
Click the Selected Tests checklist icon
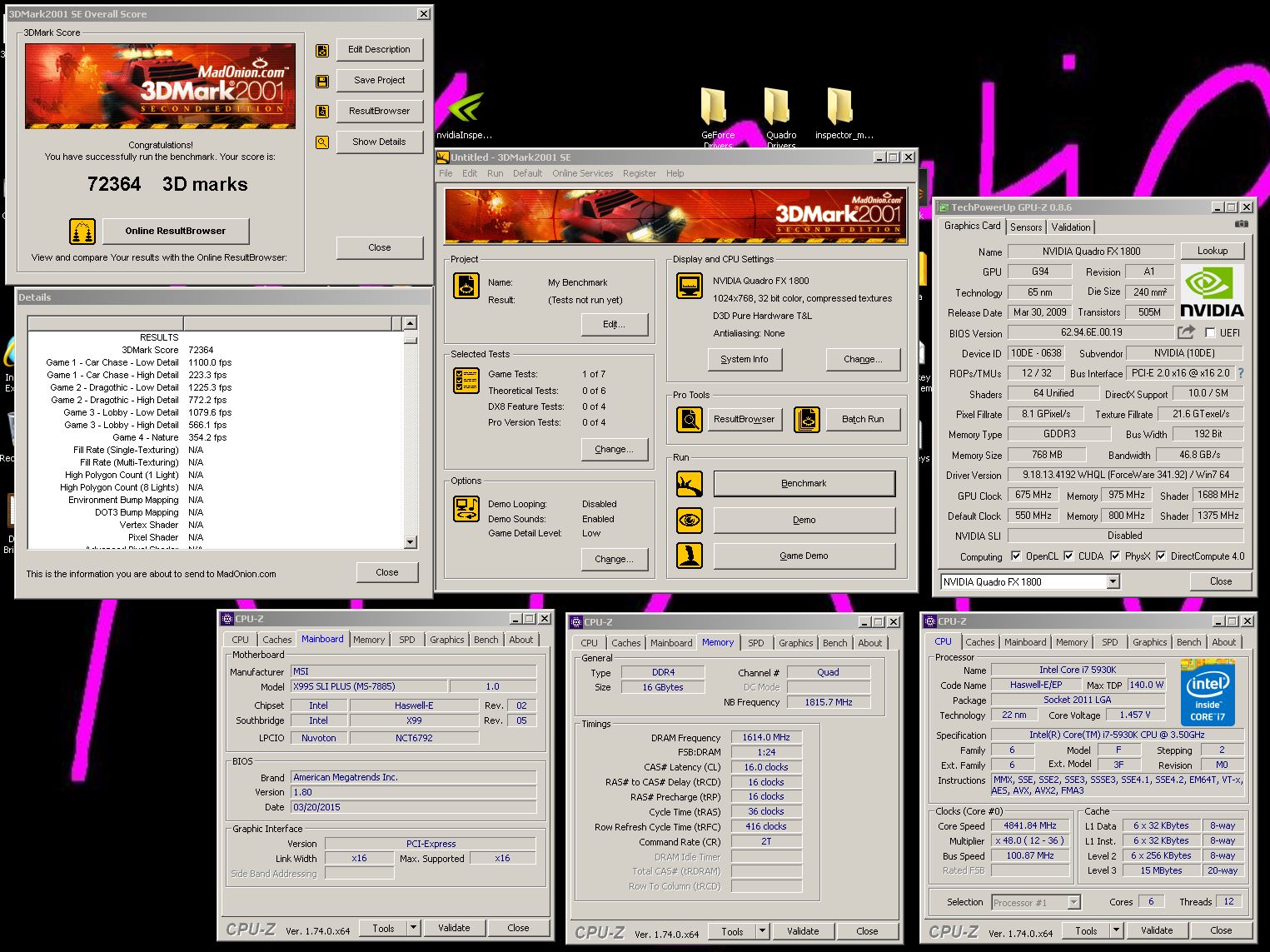[x=466, y=381]
